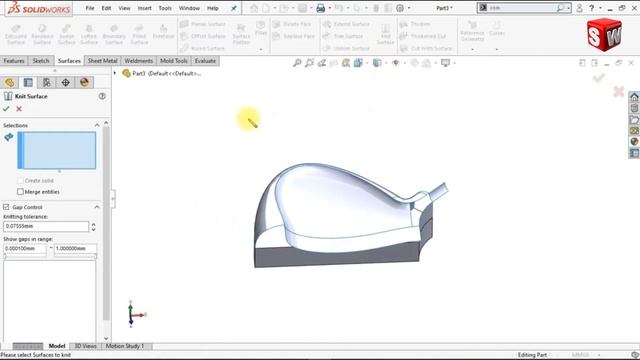Image resolution: width=640 pixels, height=360 pixels.
Task: Open the PropertyManager tab icon
Action: [x=28, y=82]
